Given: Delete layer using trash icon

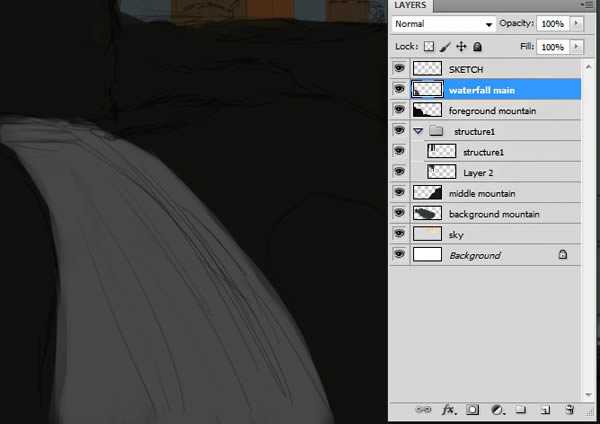Looking at the screenshot, I should (x=569, y=410).
